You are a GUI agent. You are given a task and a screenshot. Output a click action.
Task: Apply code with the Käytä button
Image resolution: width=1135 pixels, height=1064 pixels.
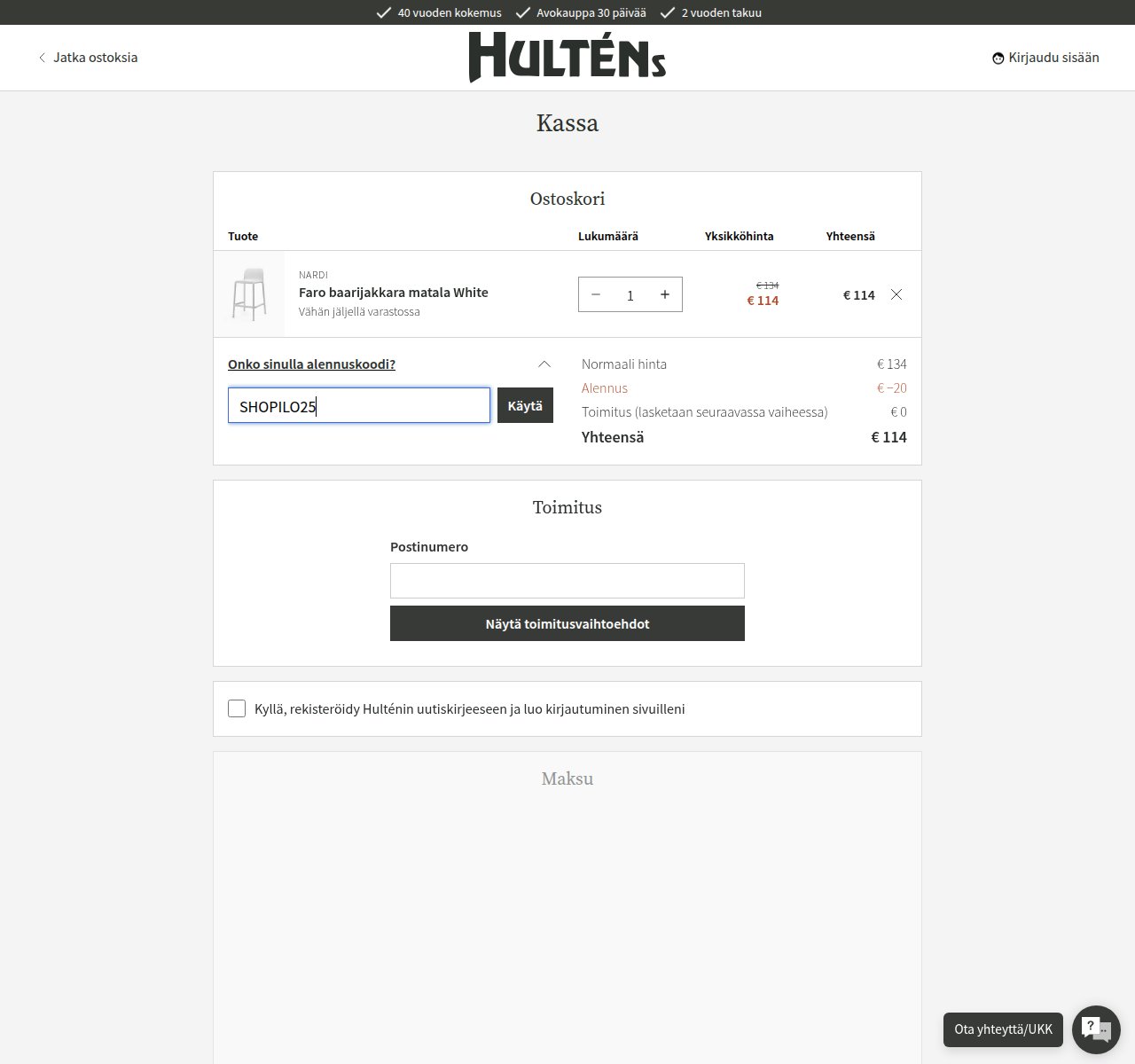point(525,405)
